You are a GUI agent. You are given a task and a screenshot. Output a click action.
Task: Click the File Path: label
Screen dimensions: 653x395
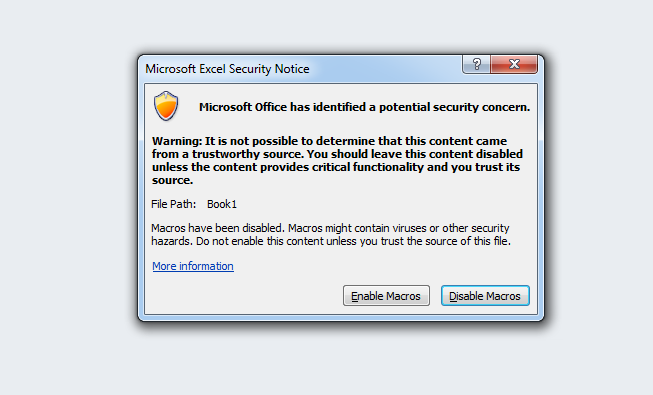click(x=173, y=204)
